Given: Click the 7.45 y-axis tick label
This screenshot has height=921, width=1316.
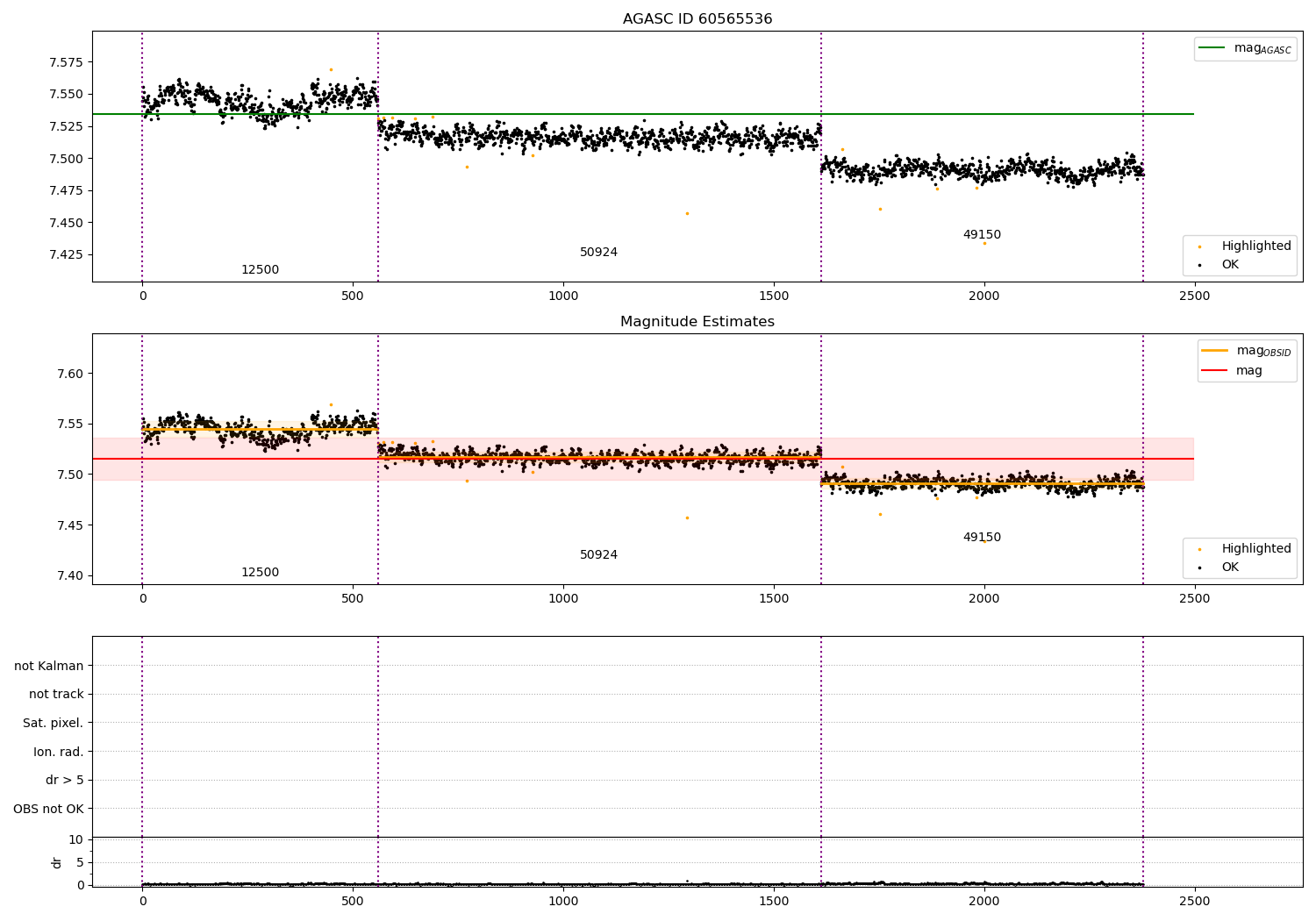Looking at the screenshot, I should click(70, 525).
